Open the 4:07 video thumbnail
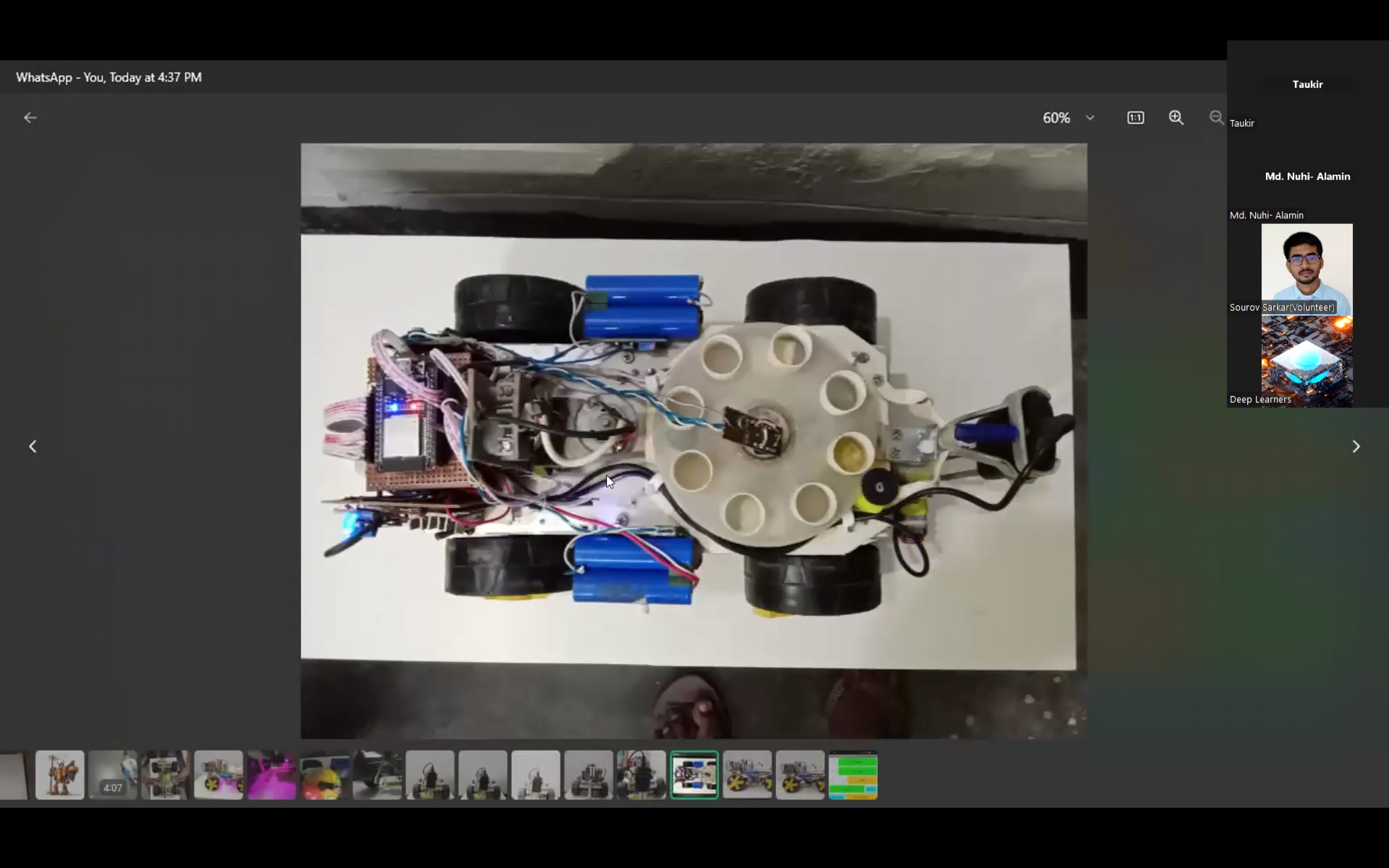The image size is (1389, 868). 113,775
